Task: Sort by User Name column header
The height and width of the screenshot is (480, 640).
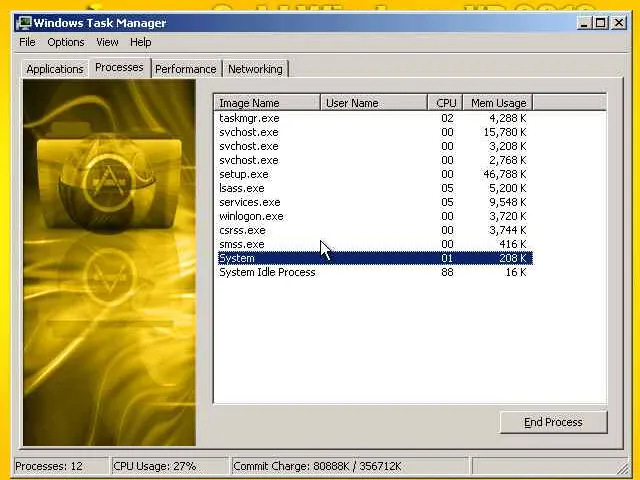Action: (373, 103)
